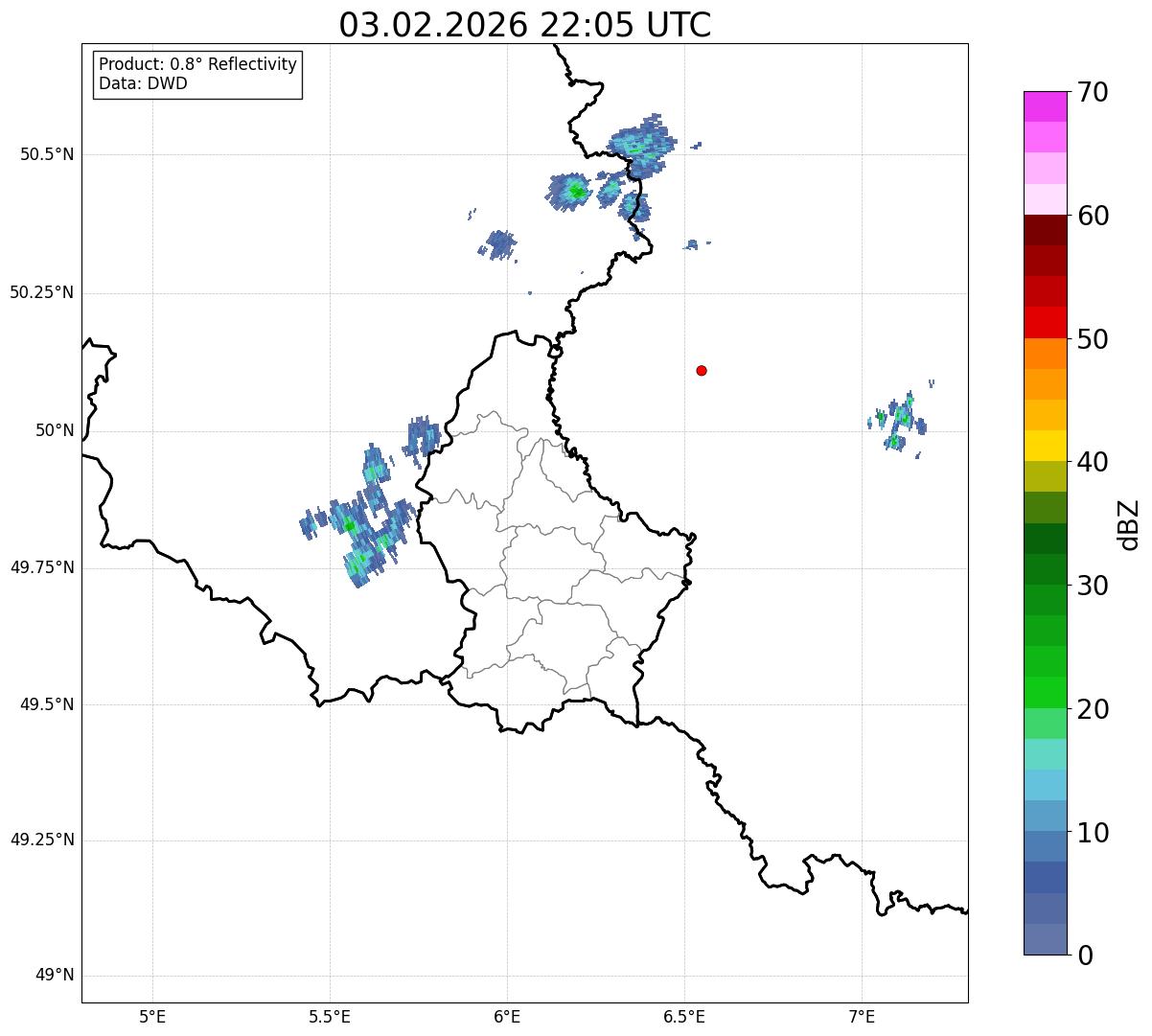
Task: Click the 'Data: DWD' text
Action: (x=143, y=83)
